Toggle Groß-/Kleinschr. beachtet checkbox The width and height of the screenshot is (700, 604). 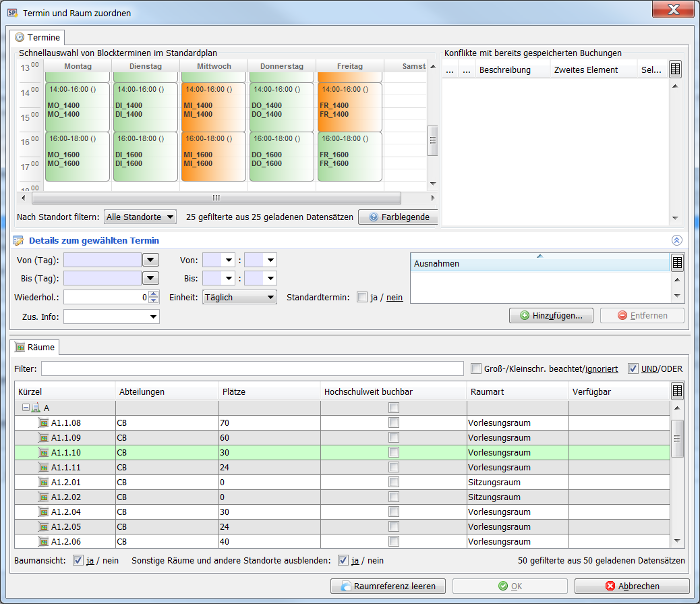coord(476,368)
